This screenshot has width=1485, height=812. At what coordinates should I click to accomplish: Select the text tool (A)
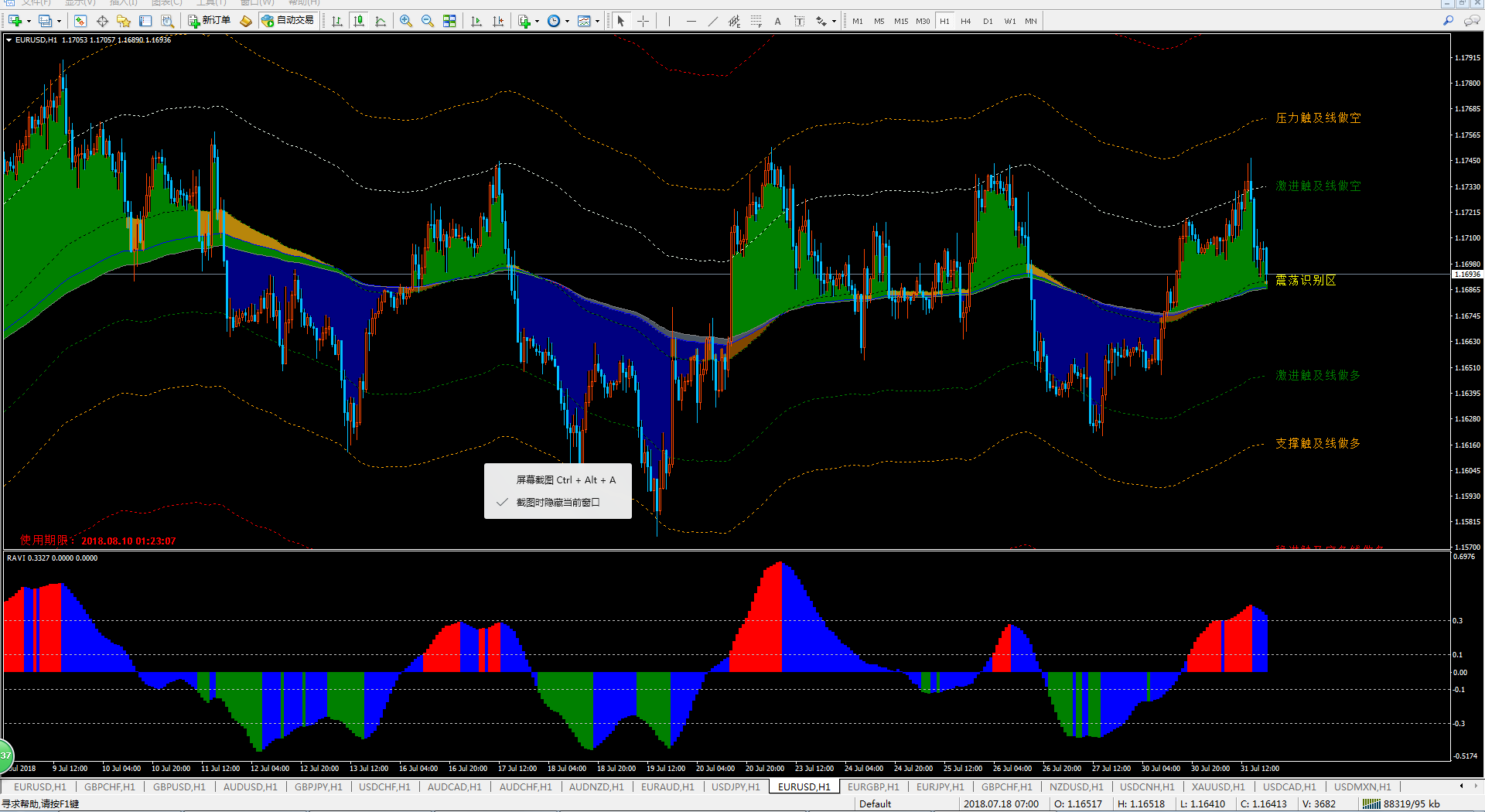pos(777,21)
